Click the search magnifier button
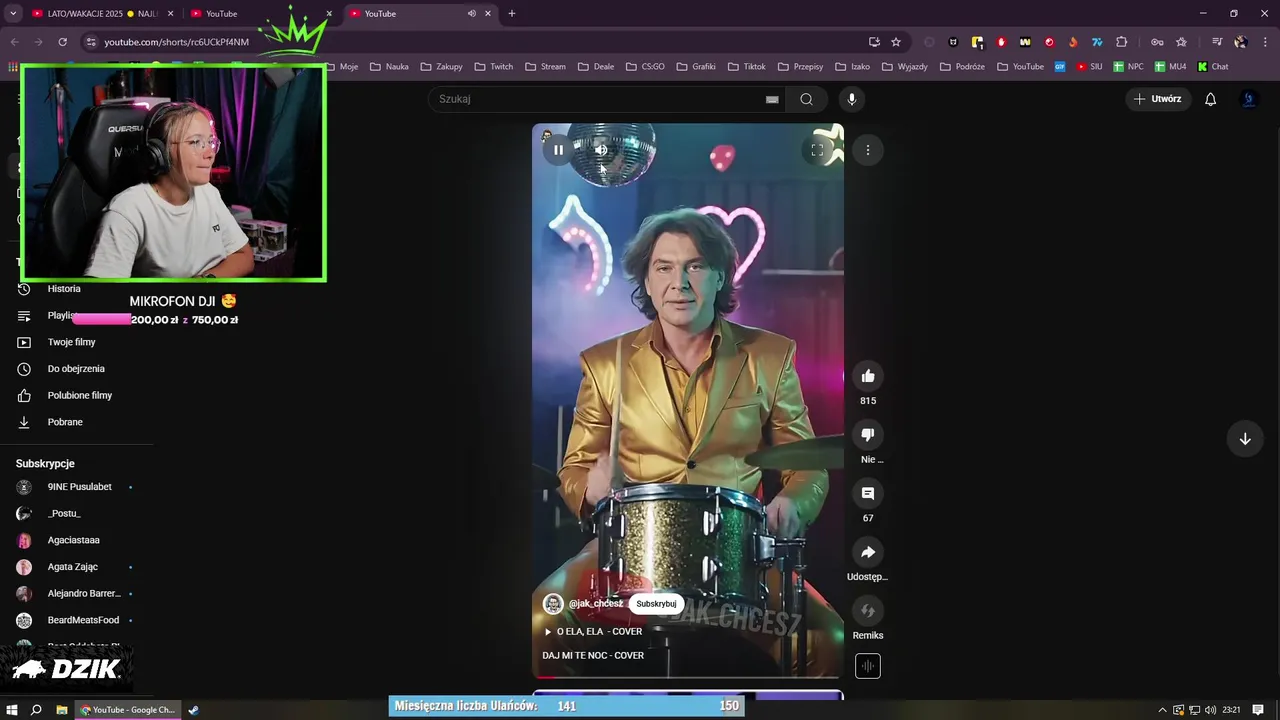This screenshot has height=720, width=1280. click(x=806, y=99)
